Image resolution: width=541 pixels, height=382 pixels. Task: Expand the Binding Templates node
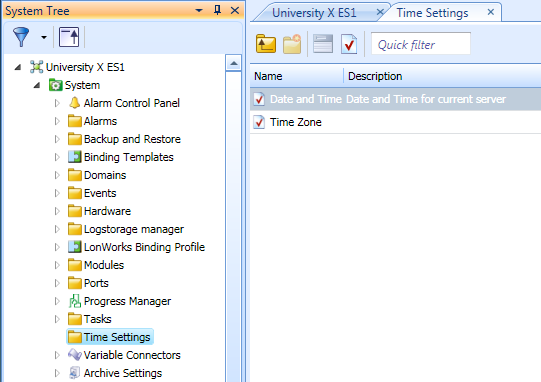point(57,157)
